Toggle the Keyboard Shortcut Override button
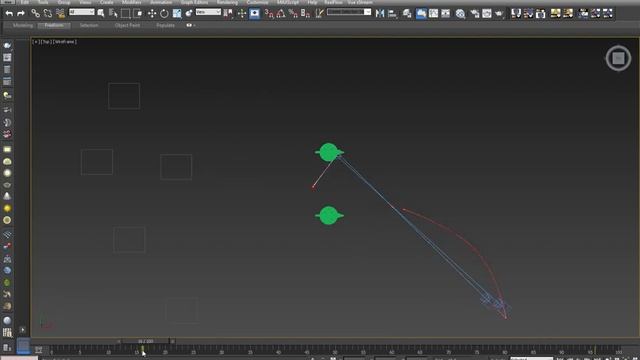The height and width of the screenshot is (360, 640). click(x=254, y=14)
